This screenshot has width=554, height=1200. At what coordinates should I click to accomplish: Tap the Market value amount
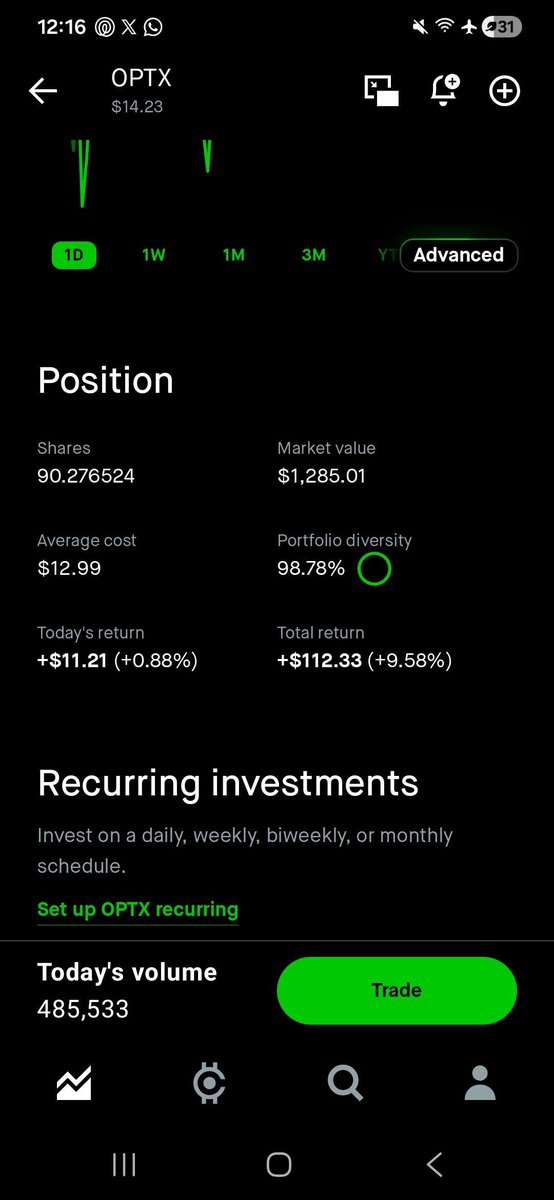(x=321, y=476)
